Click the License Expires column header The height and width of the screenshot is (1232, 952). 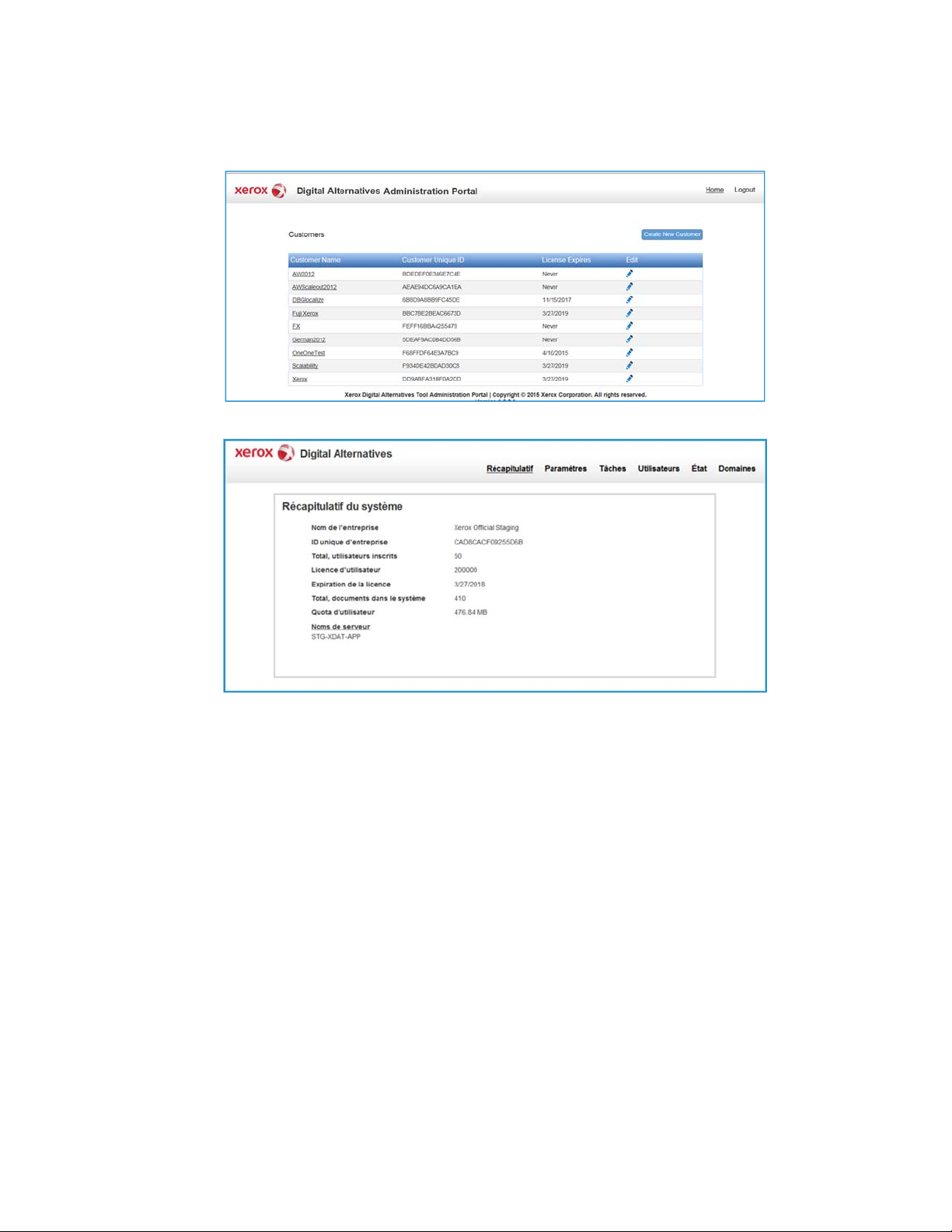coord(567,260)
